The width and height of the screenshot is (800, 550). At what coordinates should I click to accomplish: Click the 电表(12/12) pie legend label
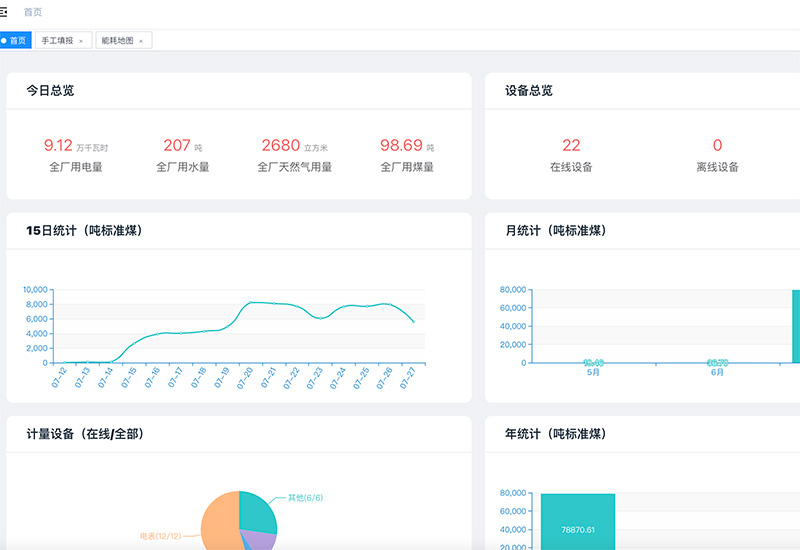[161, 536]
